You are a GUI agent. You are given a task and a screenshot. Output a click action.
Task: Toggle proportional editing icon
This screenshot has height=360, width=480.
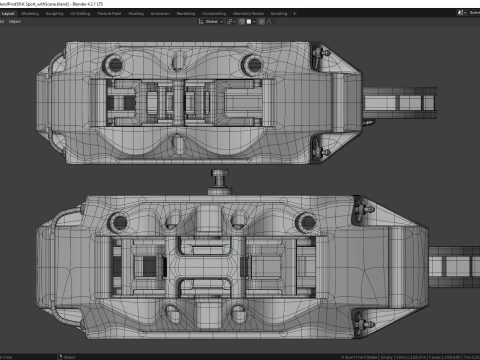[262, 22]
